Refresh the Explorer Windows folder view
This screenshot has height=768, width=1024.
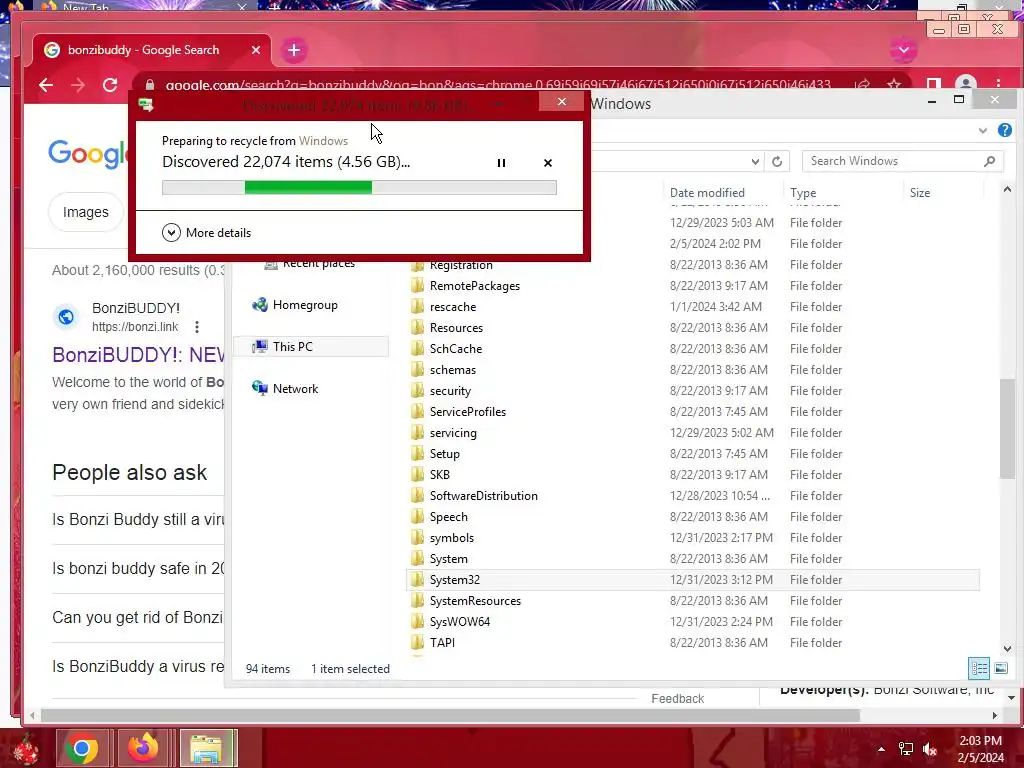(x=776, y=161)
